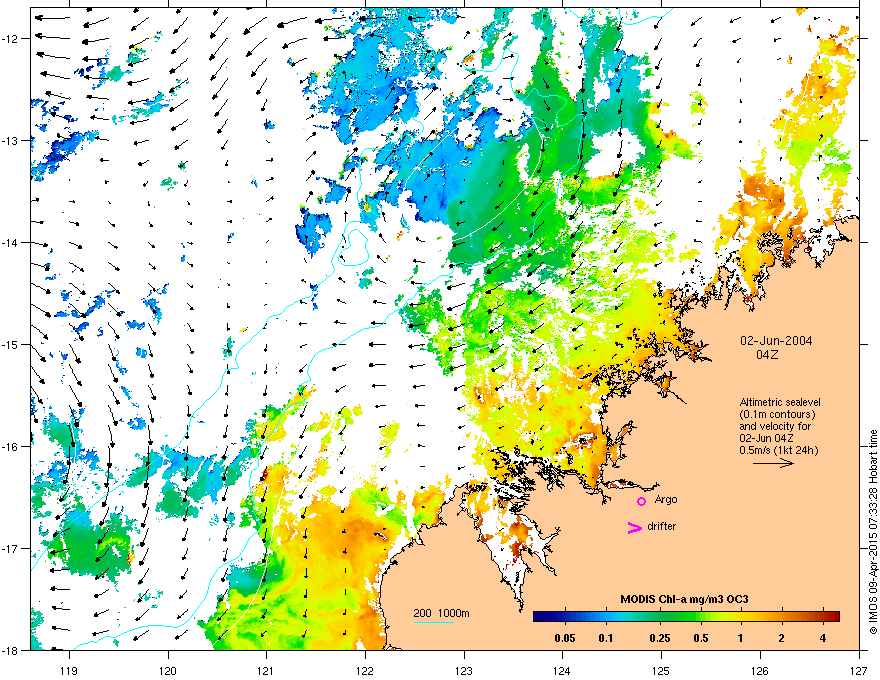Click the '0.1' colorbar value
880x680 pixels.
(x=606, y=638)
